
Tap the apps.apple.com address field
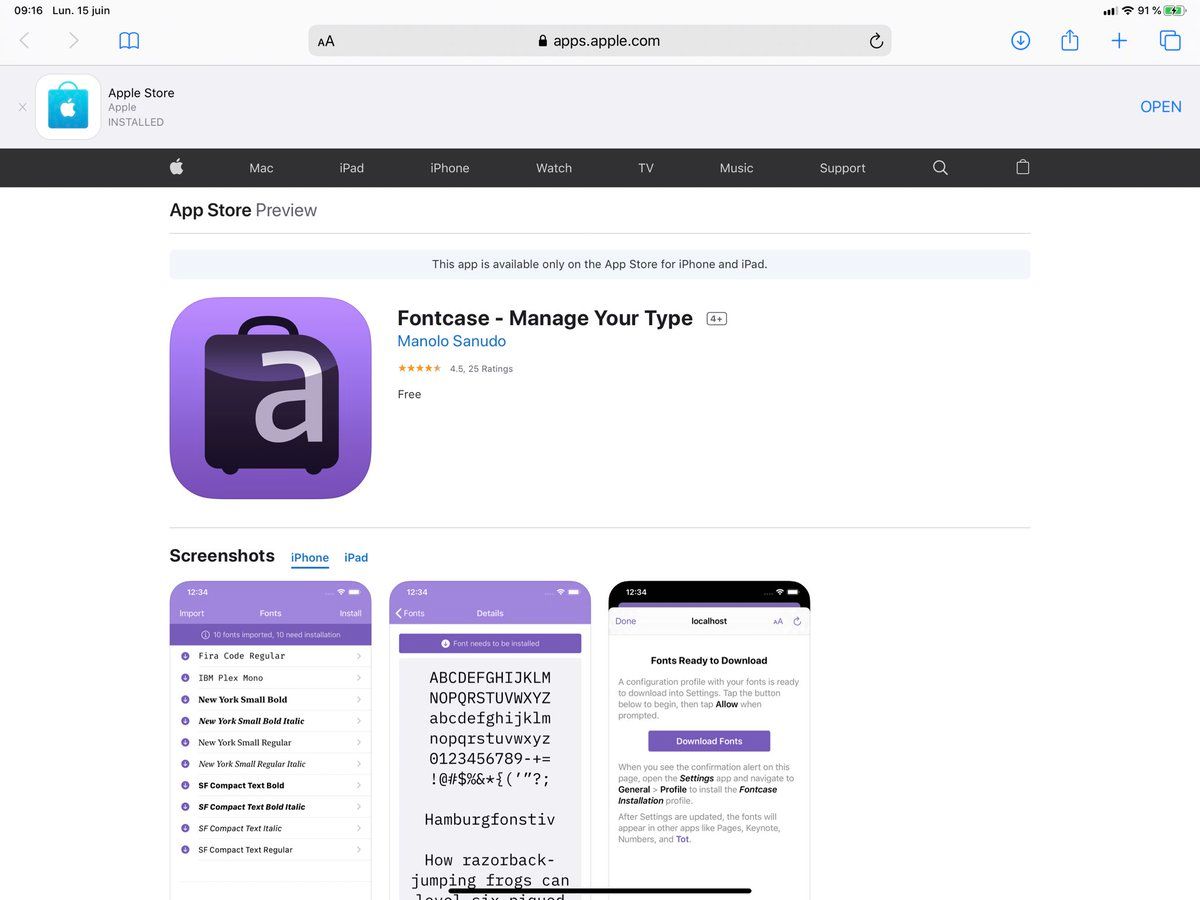tap(606, 41)
